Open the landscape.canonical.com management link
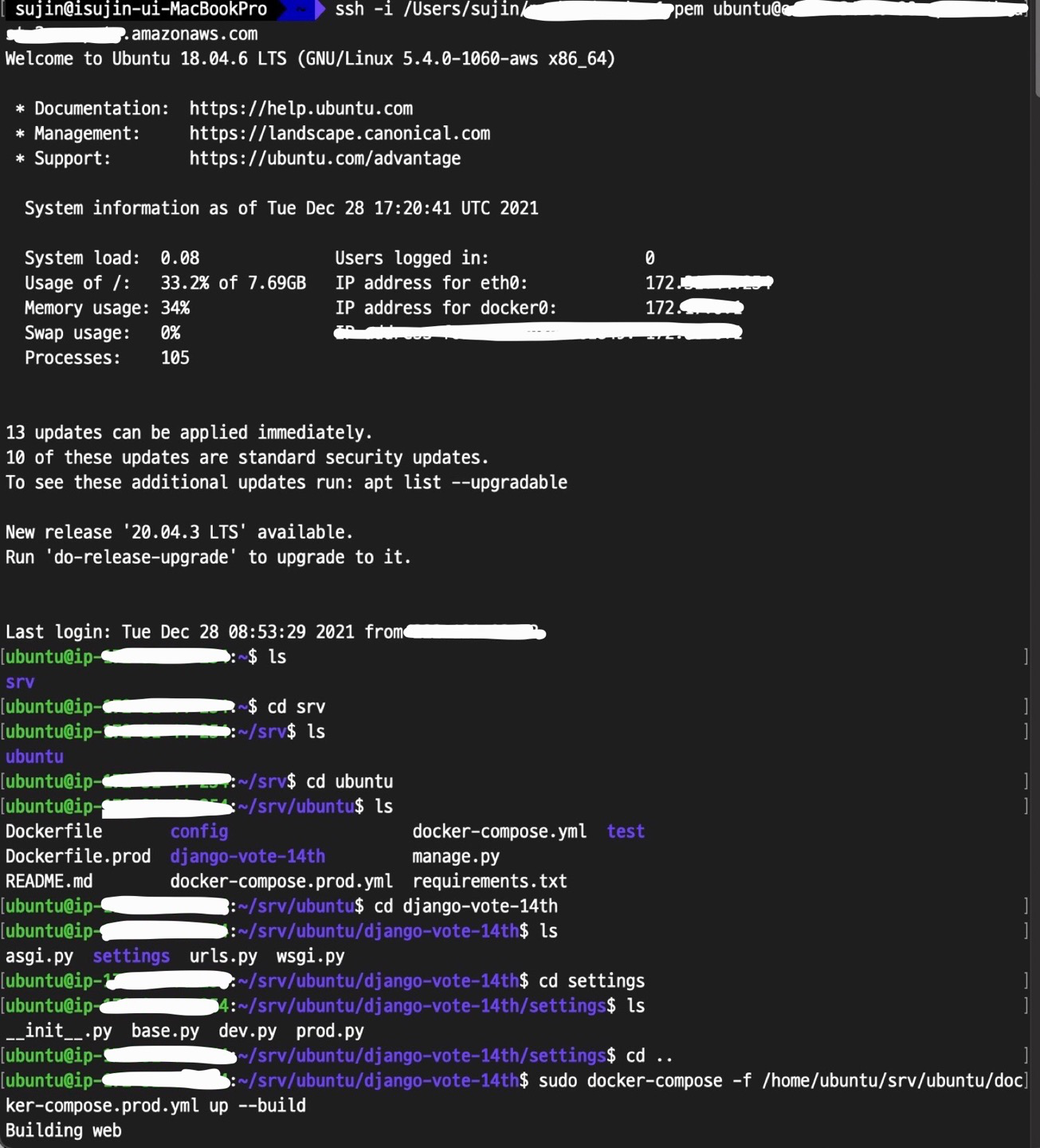 339,133
